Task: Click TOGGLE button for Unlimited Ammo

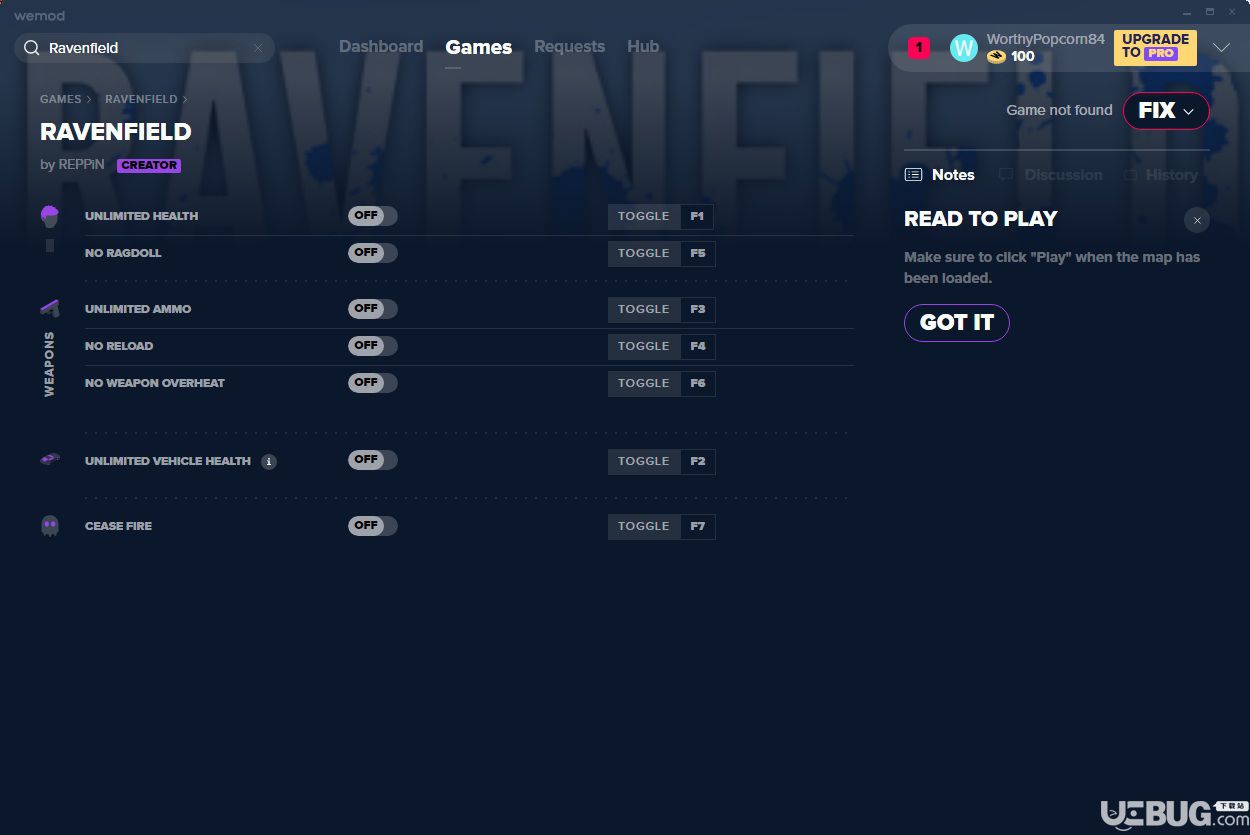Action: click(x=644, y=310)
